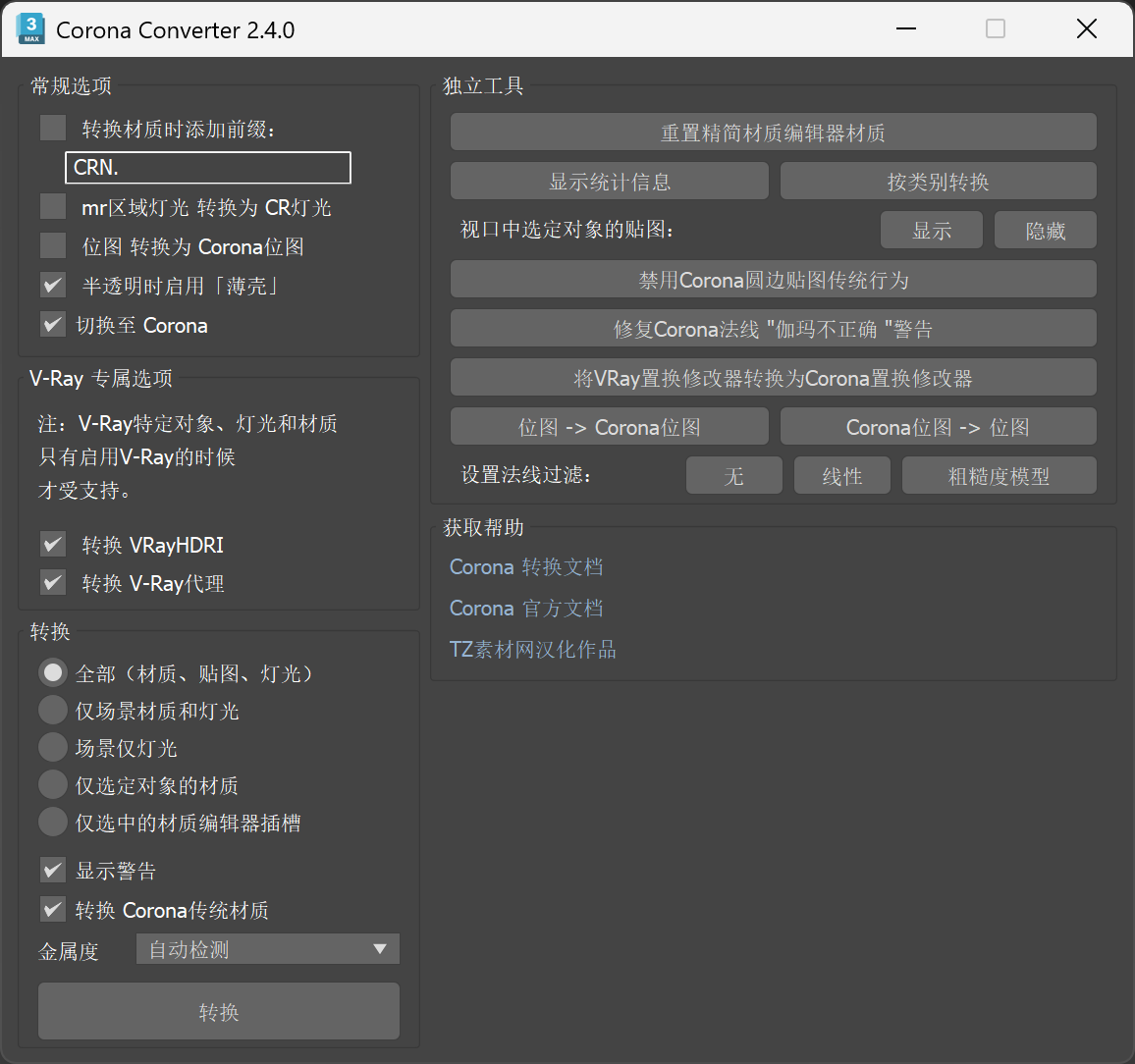Set normal filtering to 粗糙度模型
Image resolution: width=1135 pixels, height=1064 pixels.
click(999, 475)
